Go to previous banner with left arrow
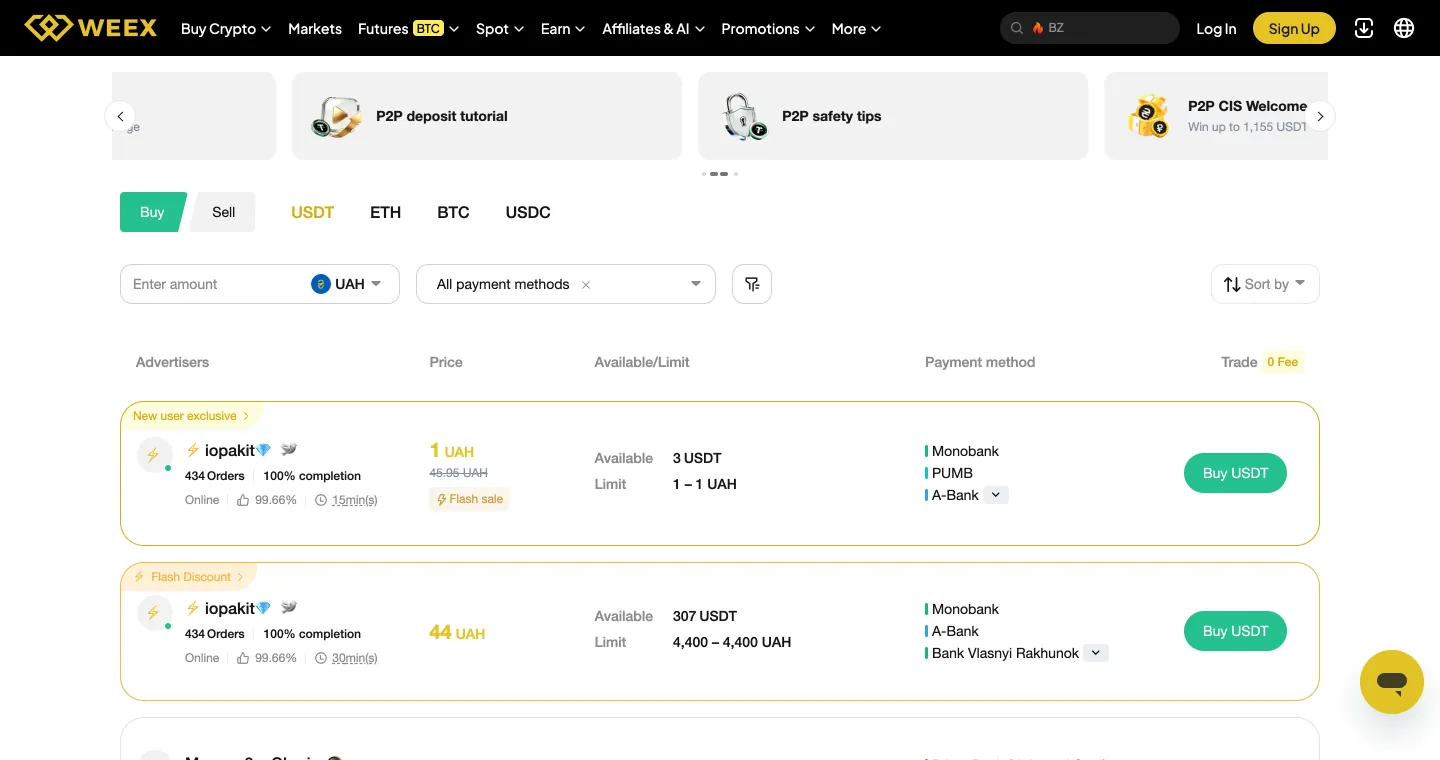Screen dimensions: 1440x760 (120, 116)
